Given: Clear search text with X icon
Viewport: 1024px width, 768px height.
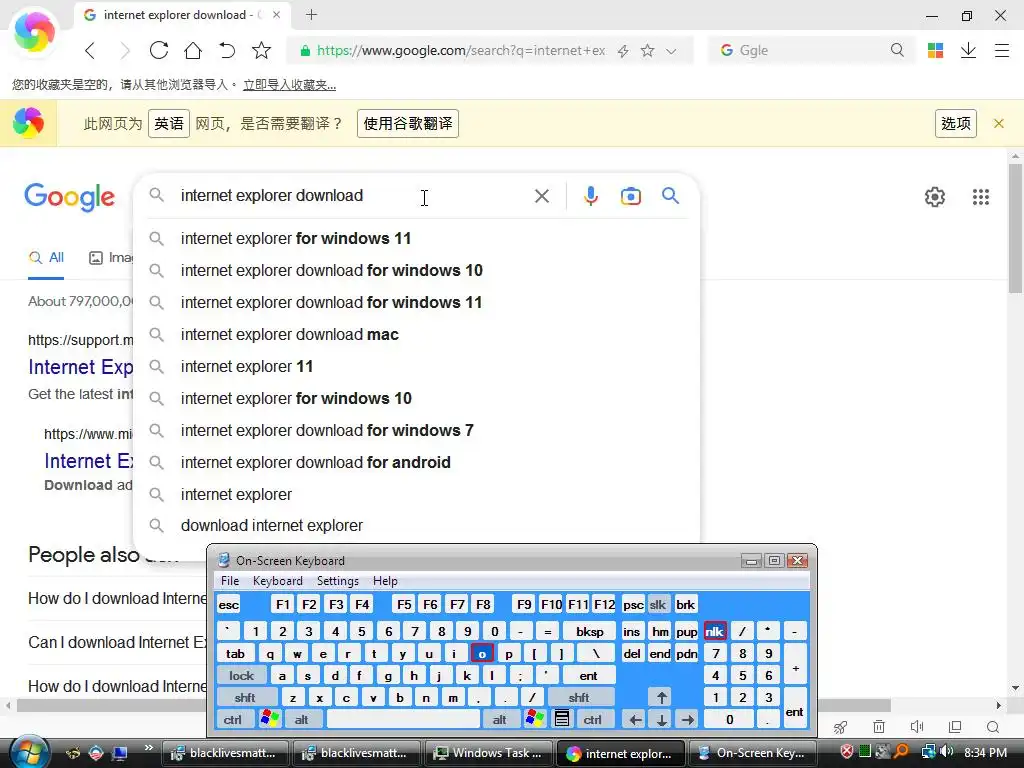Looking at the screenshot, I should pos(541,196).
